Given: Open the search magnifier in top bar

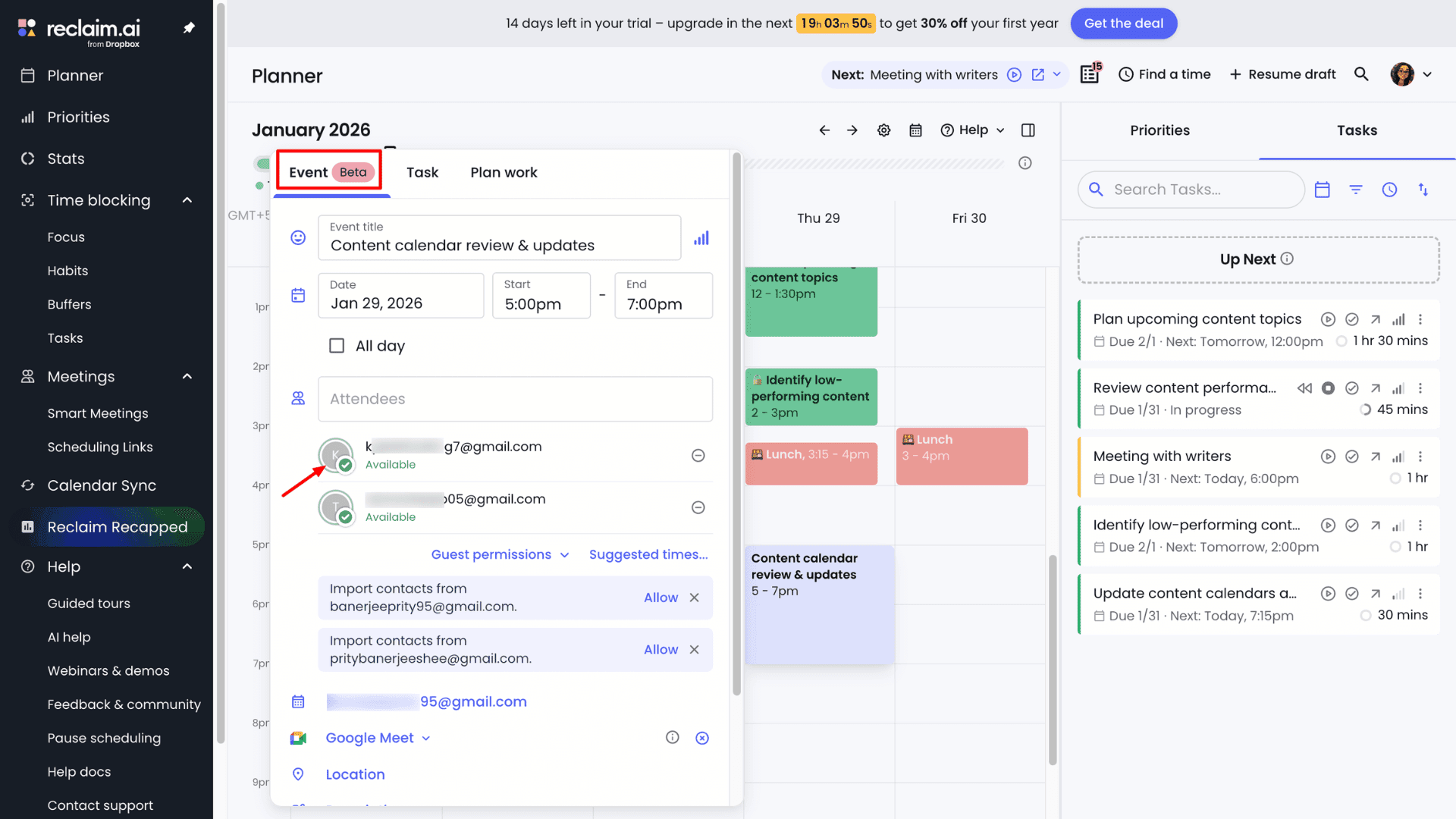Looking at the screenshot, I should pos(1361,74).
